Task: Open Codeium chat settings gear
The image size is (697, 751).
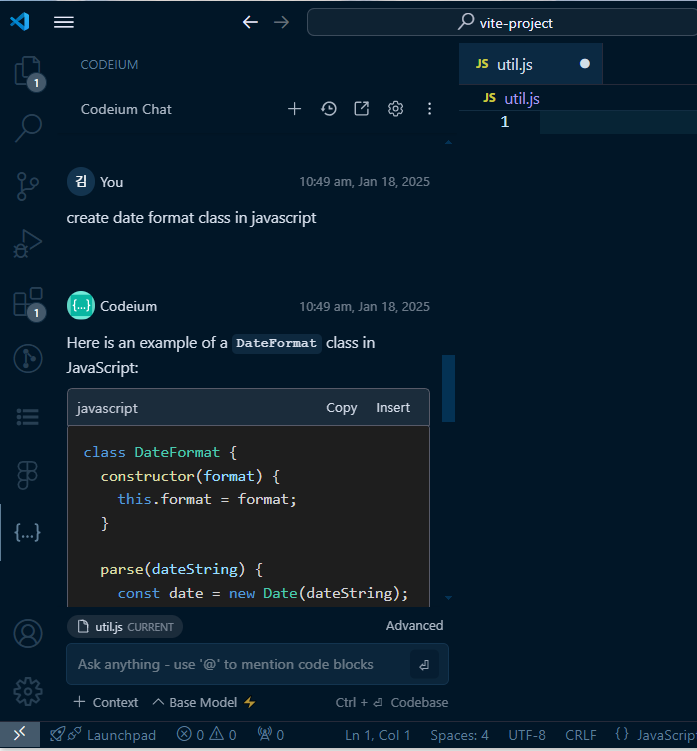Action: (x=395, y=109)
